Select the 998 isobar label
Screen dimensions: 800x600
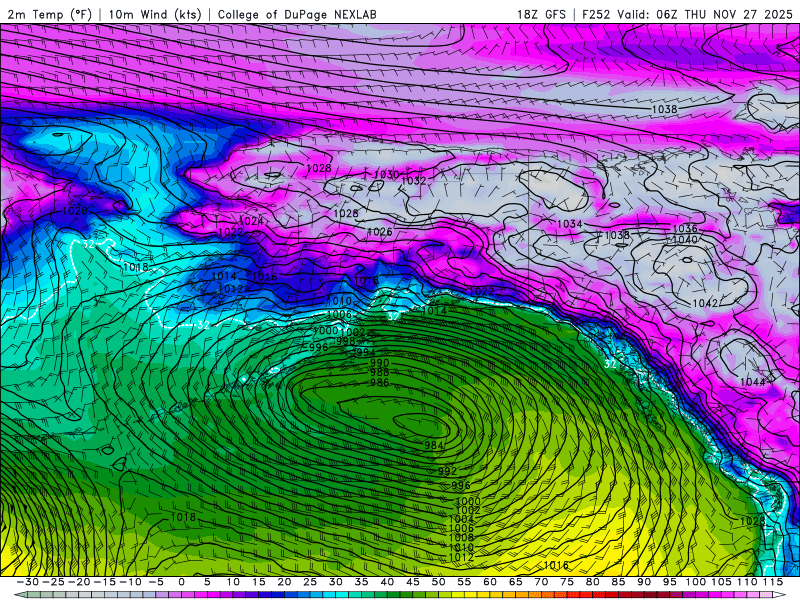point(346,341)
